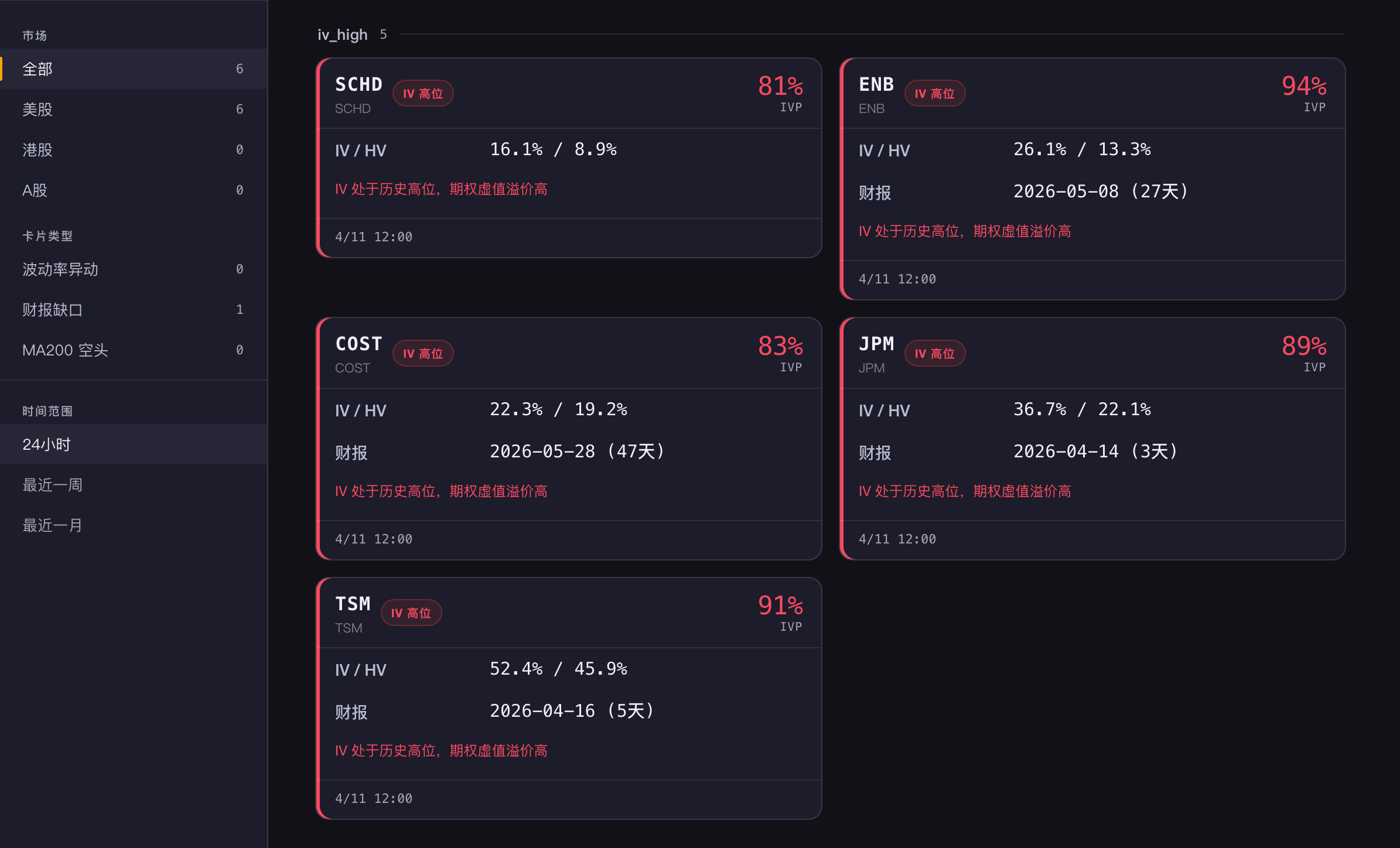This screenshot has width=1400, height=848.
Task: Click the IV 高位 badge on COST card
Action: [423, 353]
